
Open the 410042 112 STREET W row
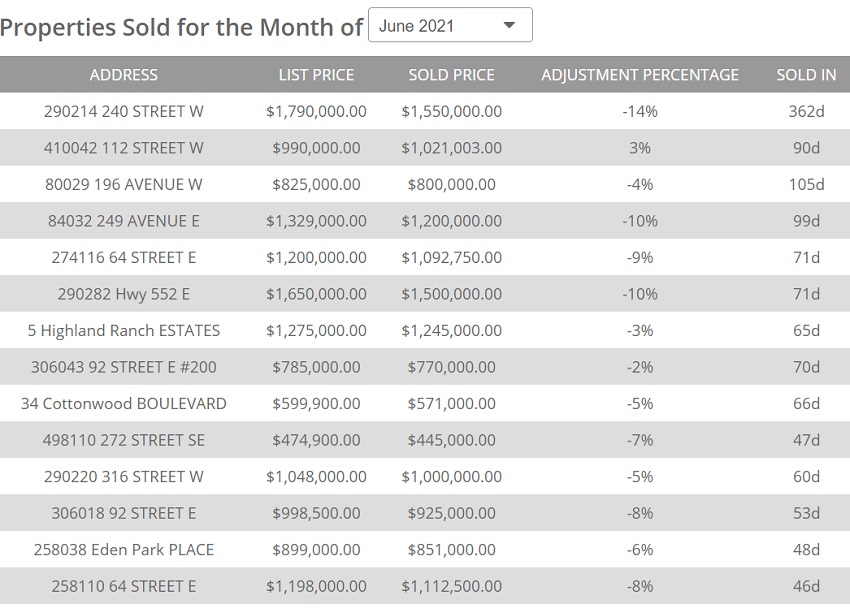click(x=123, y=148)
